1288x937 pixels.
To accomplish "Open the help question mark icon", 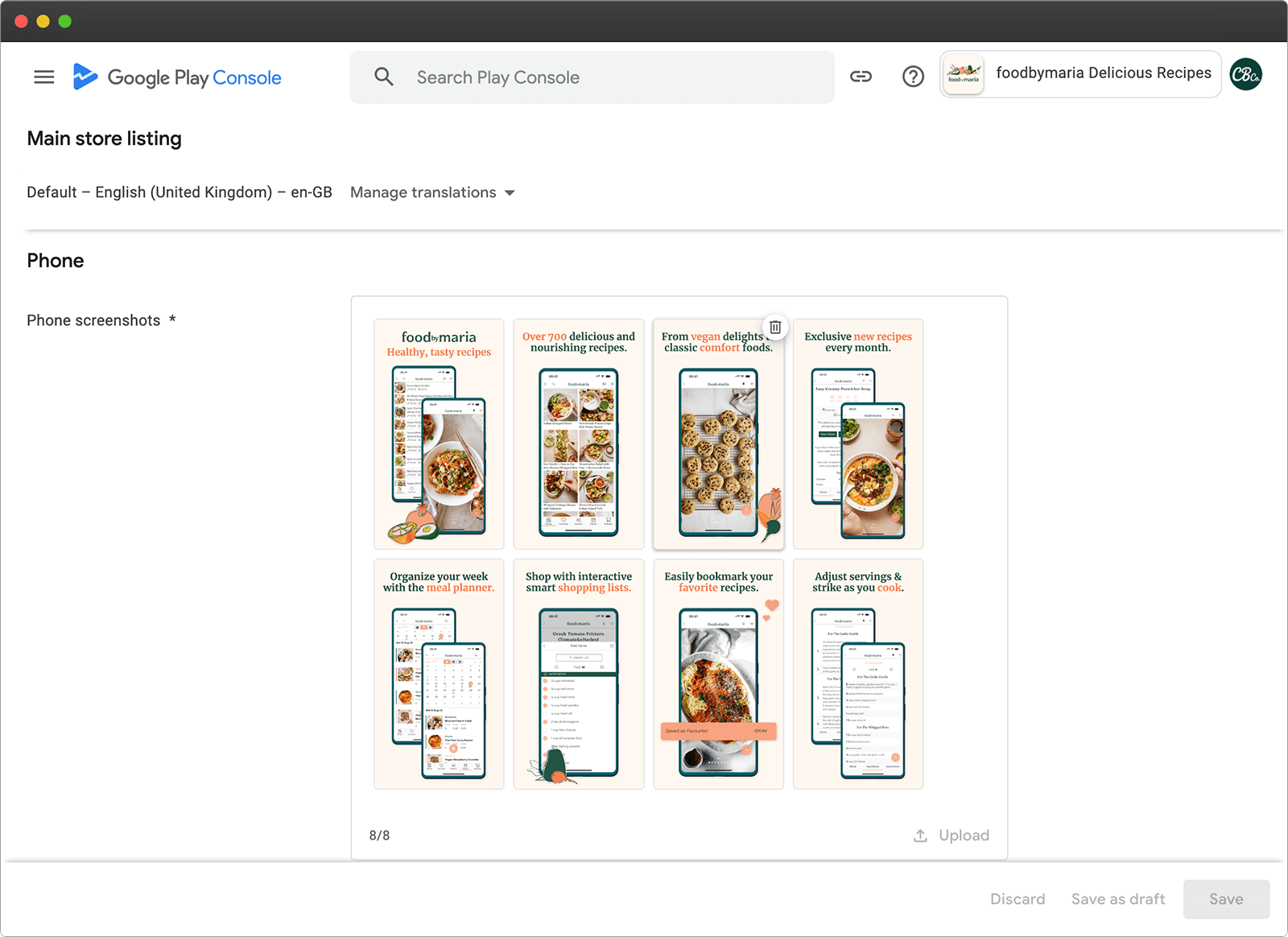I will 913,76.
